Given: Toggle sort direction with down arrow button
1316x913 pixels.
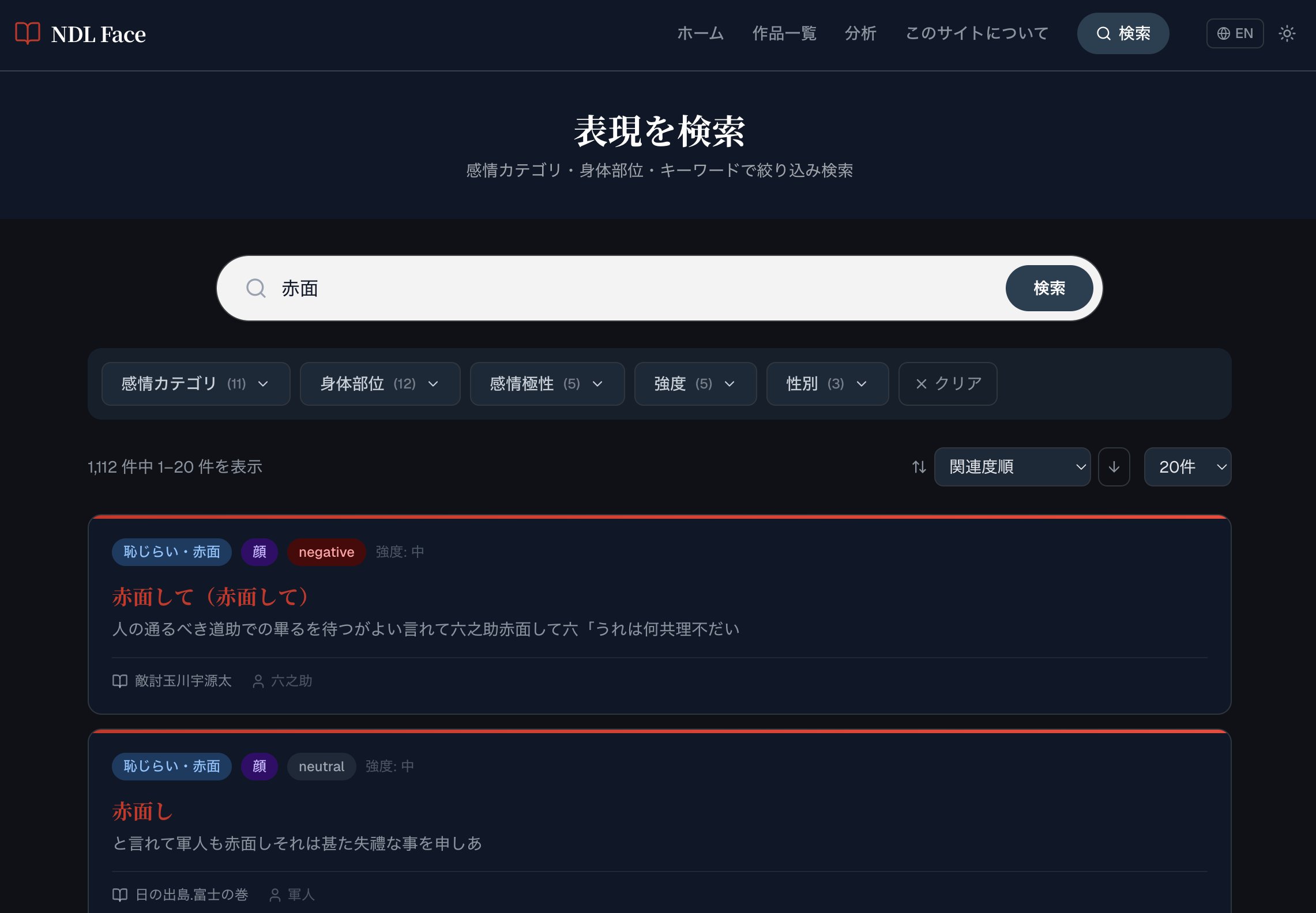Looking at the screenshot, I should tap(1114, 467).
